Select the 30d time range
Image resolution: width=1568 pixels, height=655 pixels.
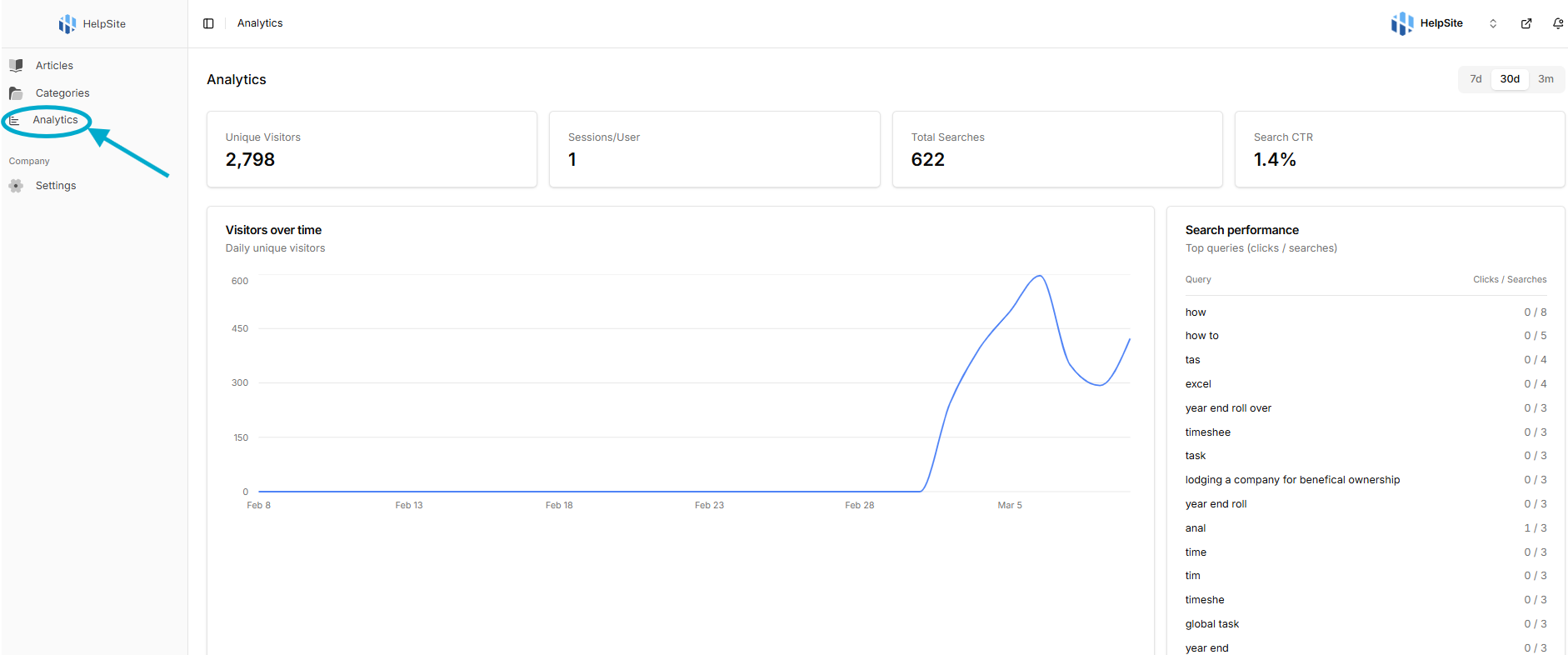pos(1510,79)
